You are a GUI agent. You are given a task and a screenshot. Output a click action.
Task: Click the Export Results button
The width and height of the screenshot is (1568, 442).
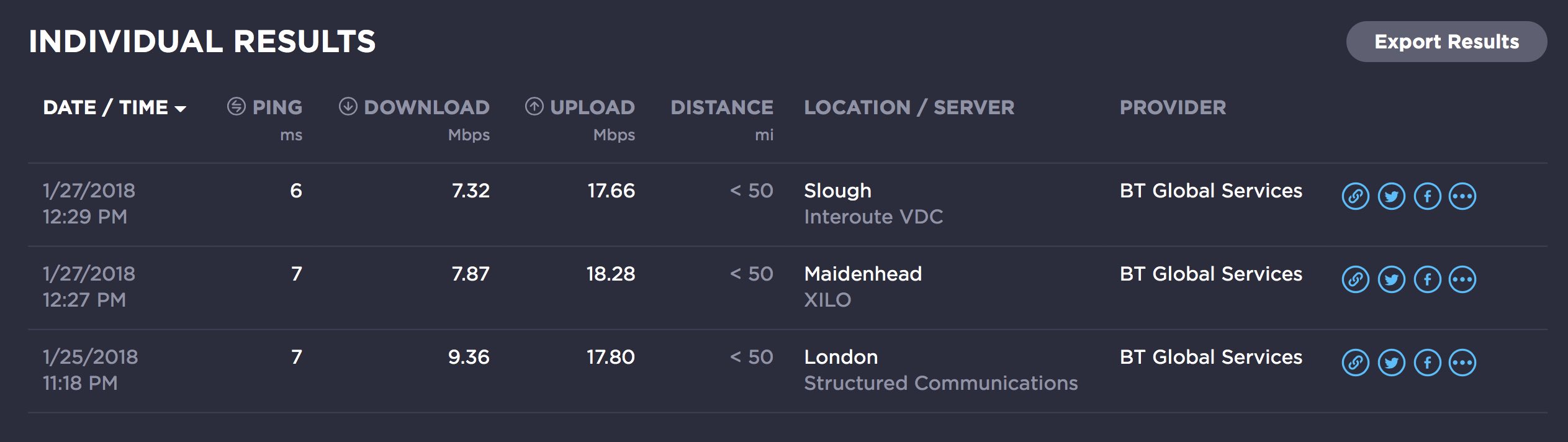(1446, 42)
